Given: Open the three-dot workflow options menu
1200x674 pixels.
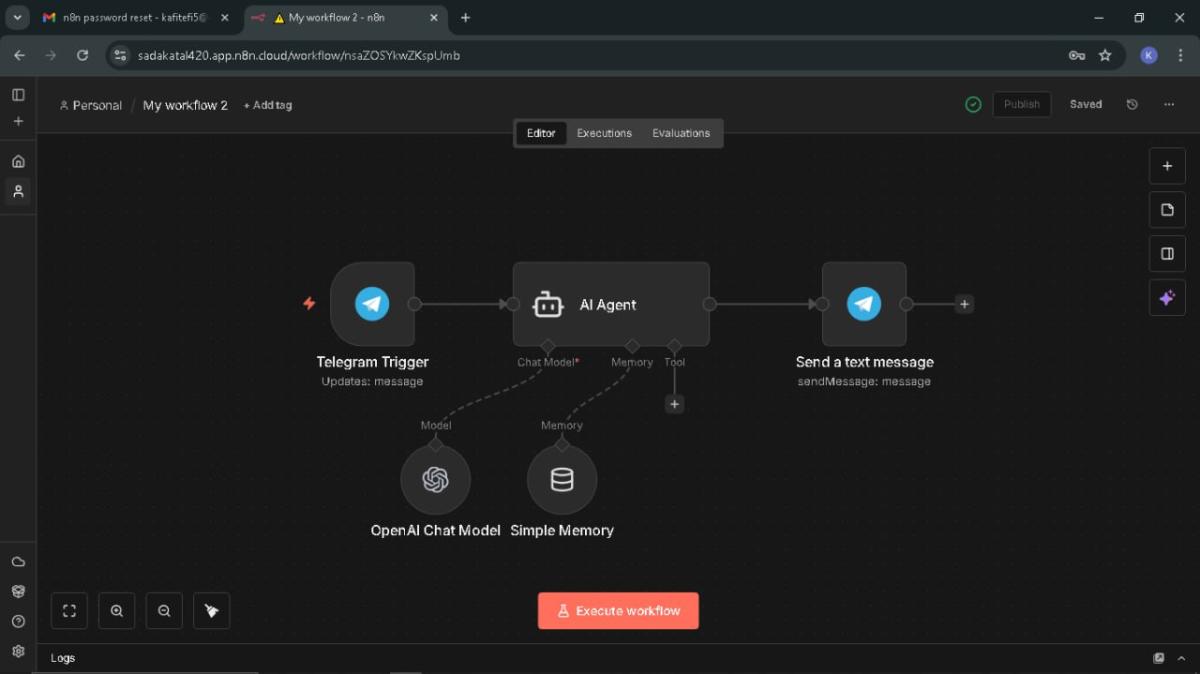Looking at the screenshot, I should (1169, 105).
